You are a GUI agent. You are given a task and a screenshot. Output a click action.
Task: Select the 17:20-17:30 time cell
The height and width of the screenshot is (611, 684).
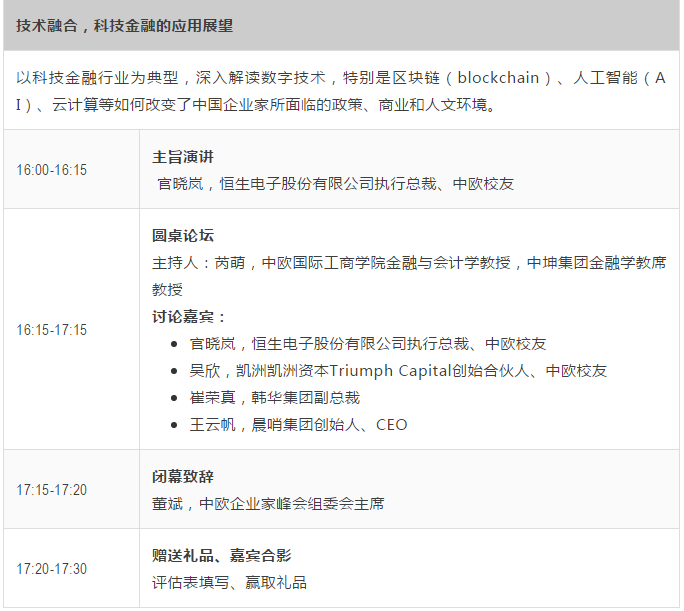pyautogui.click(x=52, y=569)
